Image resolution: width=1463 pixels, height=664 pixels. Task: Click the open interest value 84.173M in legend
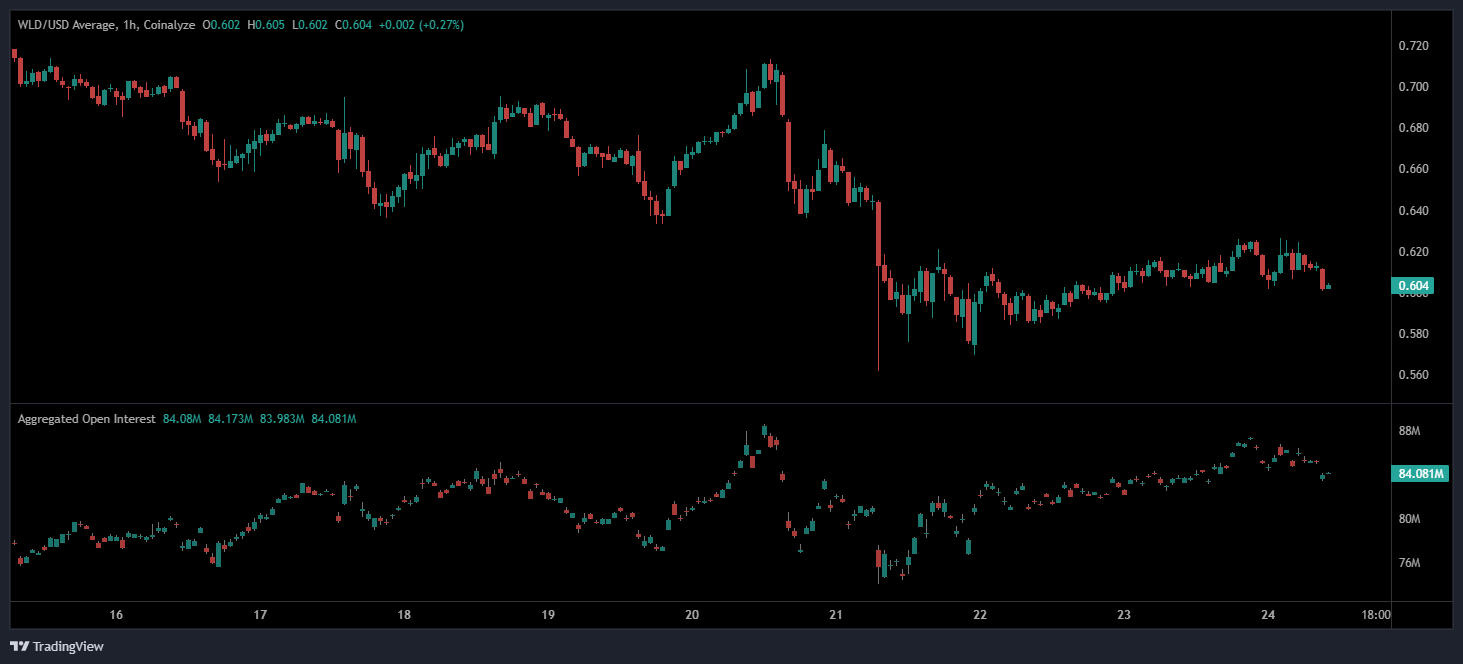[232, 419]
